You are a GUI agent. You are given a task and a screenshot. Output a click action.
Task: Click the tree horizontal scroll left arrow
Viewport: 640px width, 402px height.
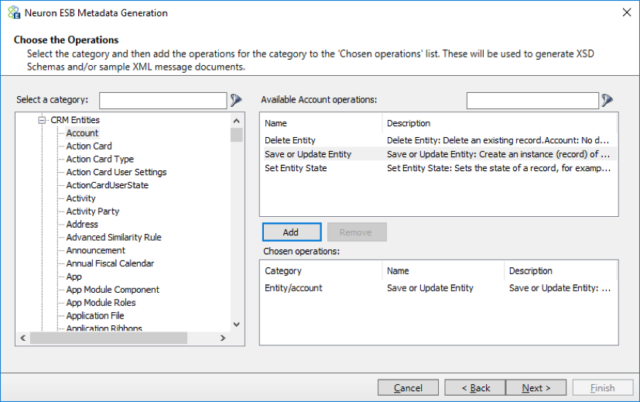coord(23,338)
